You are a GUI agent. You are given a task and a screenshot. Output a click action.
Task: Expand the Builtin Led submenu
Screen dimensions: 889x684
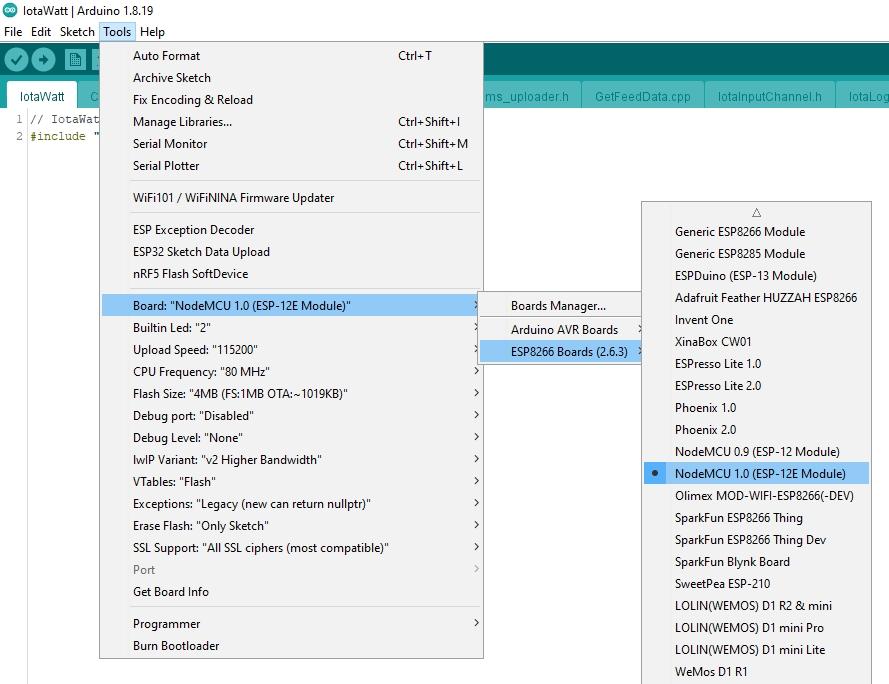291,328
